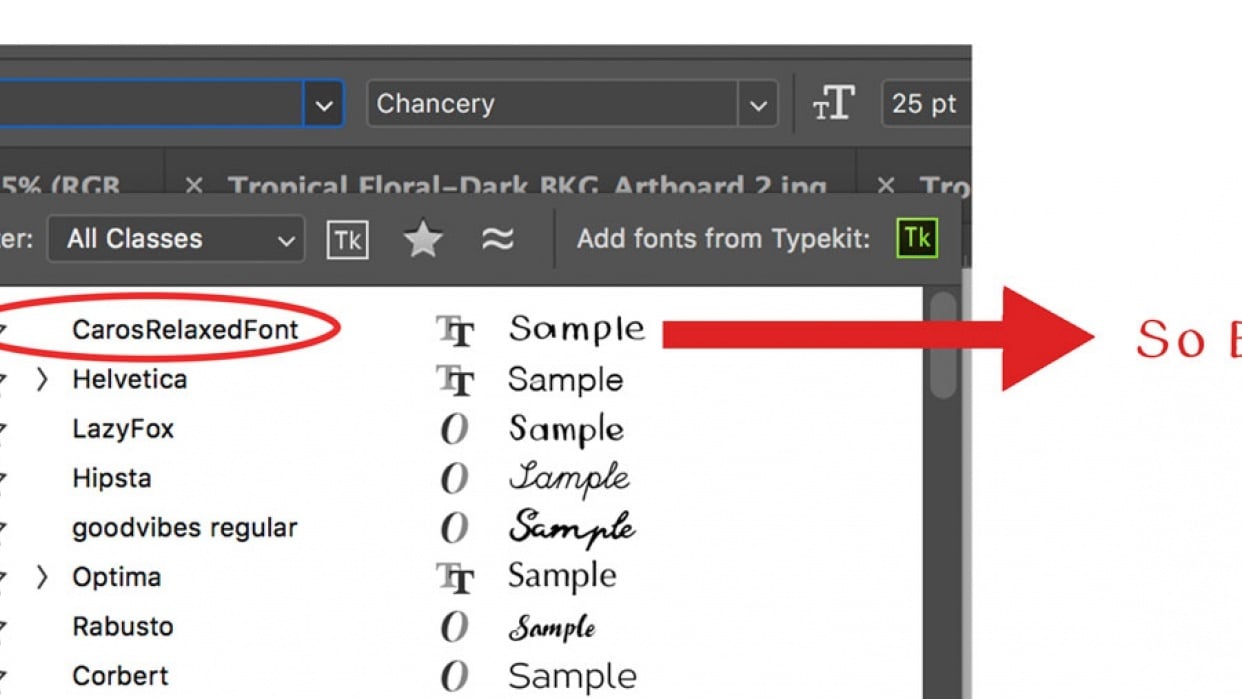Open the All Classes filter dropdown
The height and width of the screenshot is (699, 1242).
point(176,240)
